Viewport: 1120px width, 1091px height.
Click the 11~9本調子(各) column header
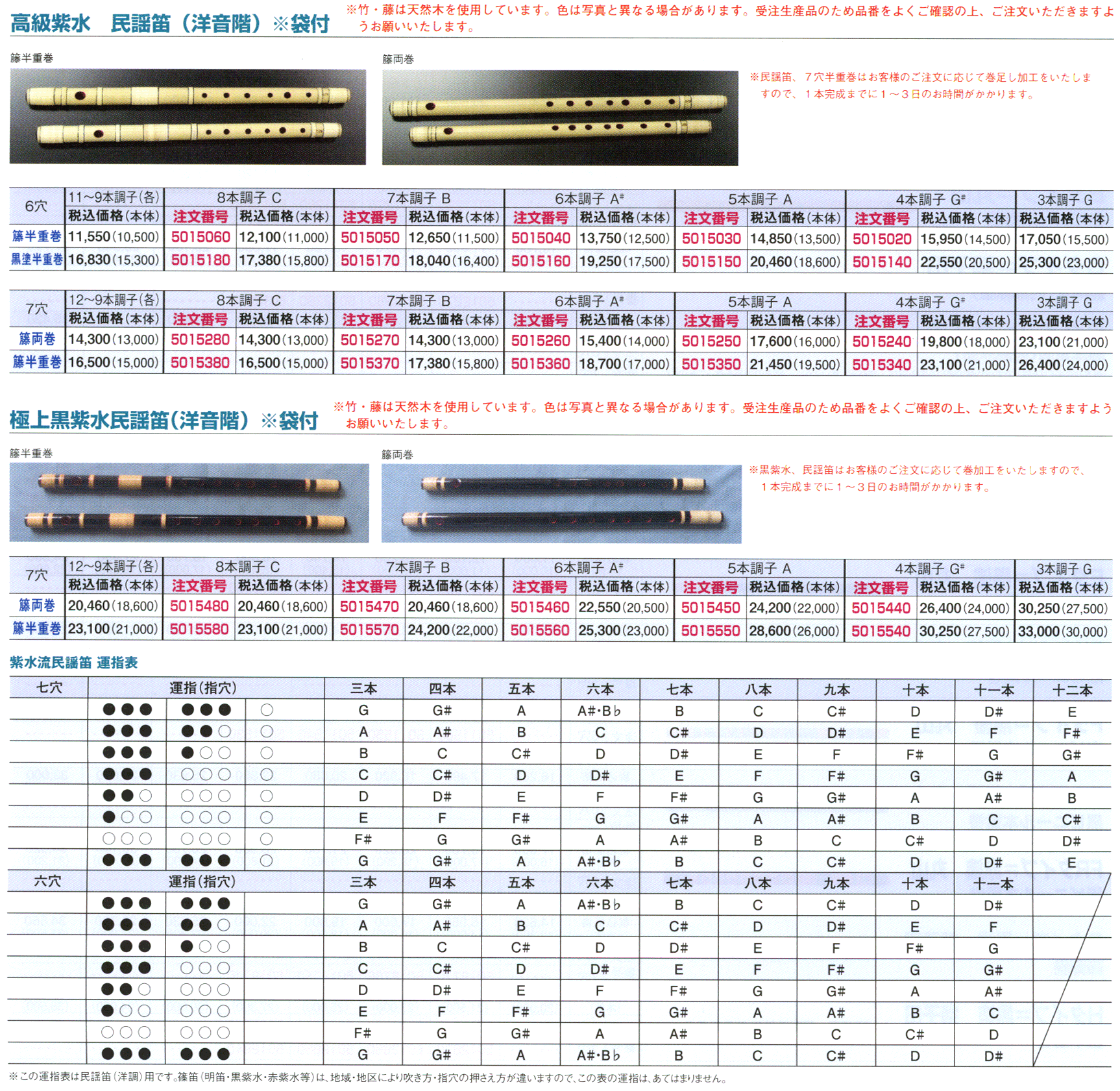coord(114,197)
